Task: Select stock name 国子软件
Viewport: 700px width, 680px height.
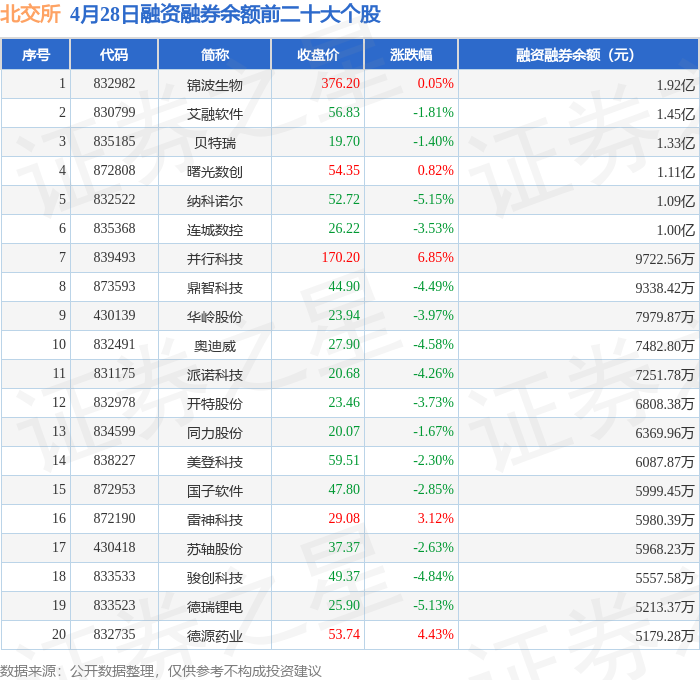Action: (x=215, y=491)
